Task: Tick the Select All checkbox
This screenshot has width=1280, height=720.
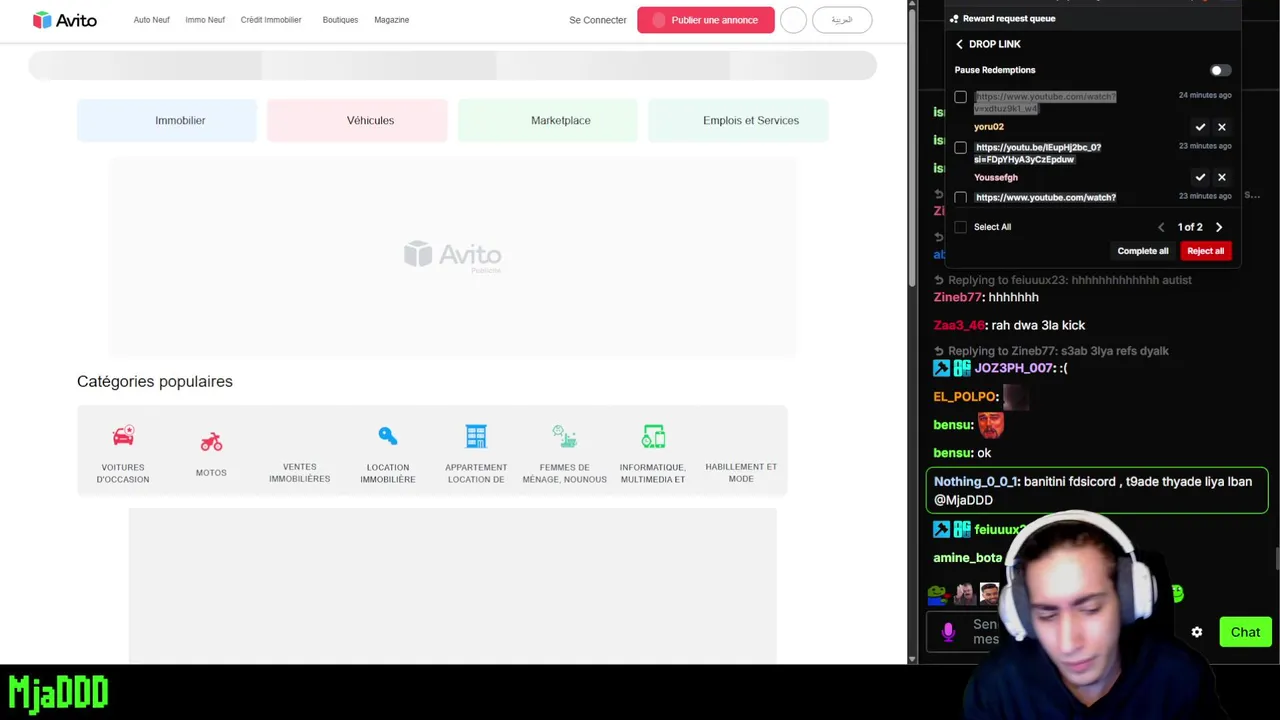Action: 960,227
